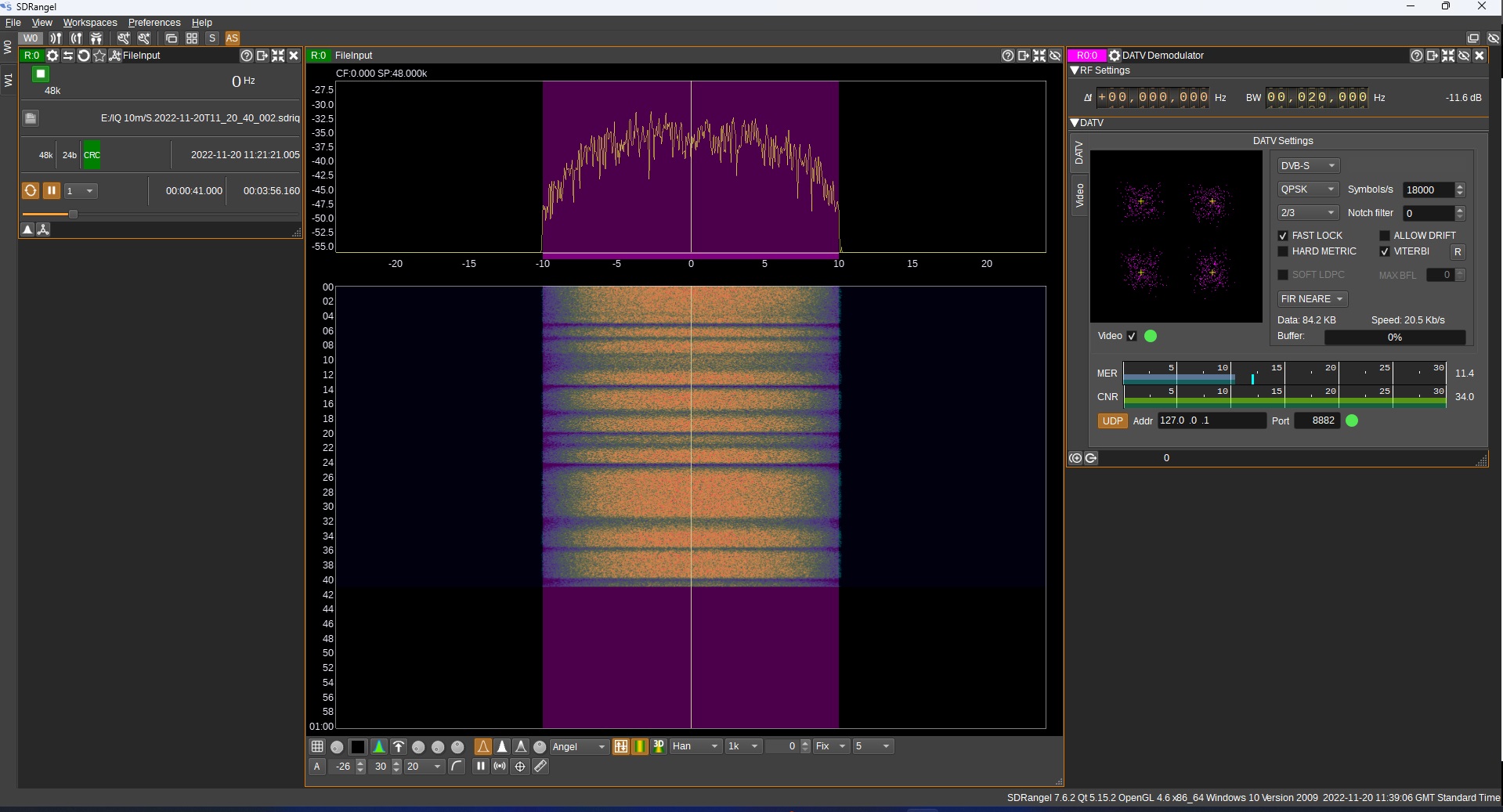Image resolution: width=1503 pixels, height=812 pixels.
Task: Open IQ file selection dialog
Action: pyautogui.click(x=31, y=118)
